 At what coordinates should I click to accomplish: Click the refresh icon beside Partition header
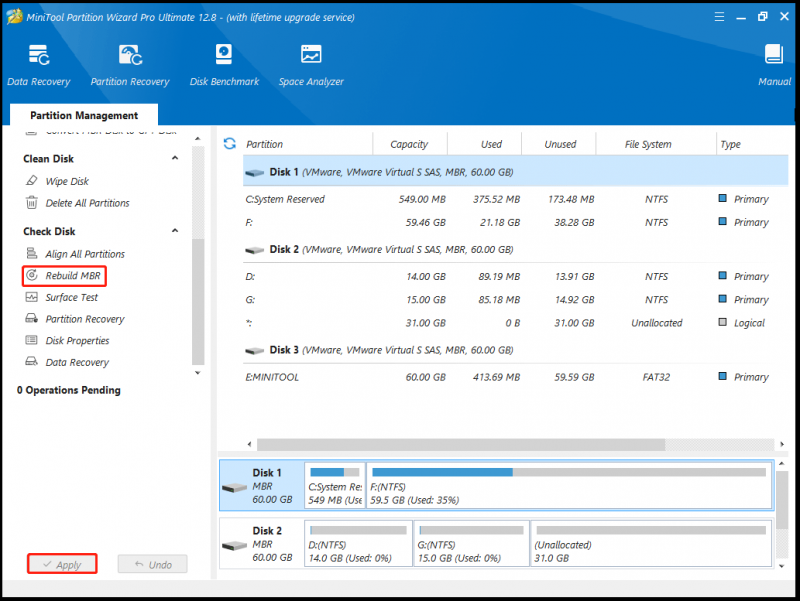coord(230,144)
